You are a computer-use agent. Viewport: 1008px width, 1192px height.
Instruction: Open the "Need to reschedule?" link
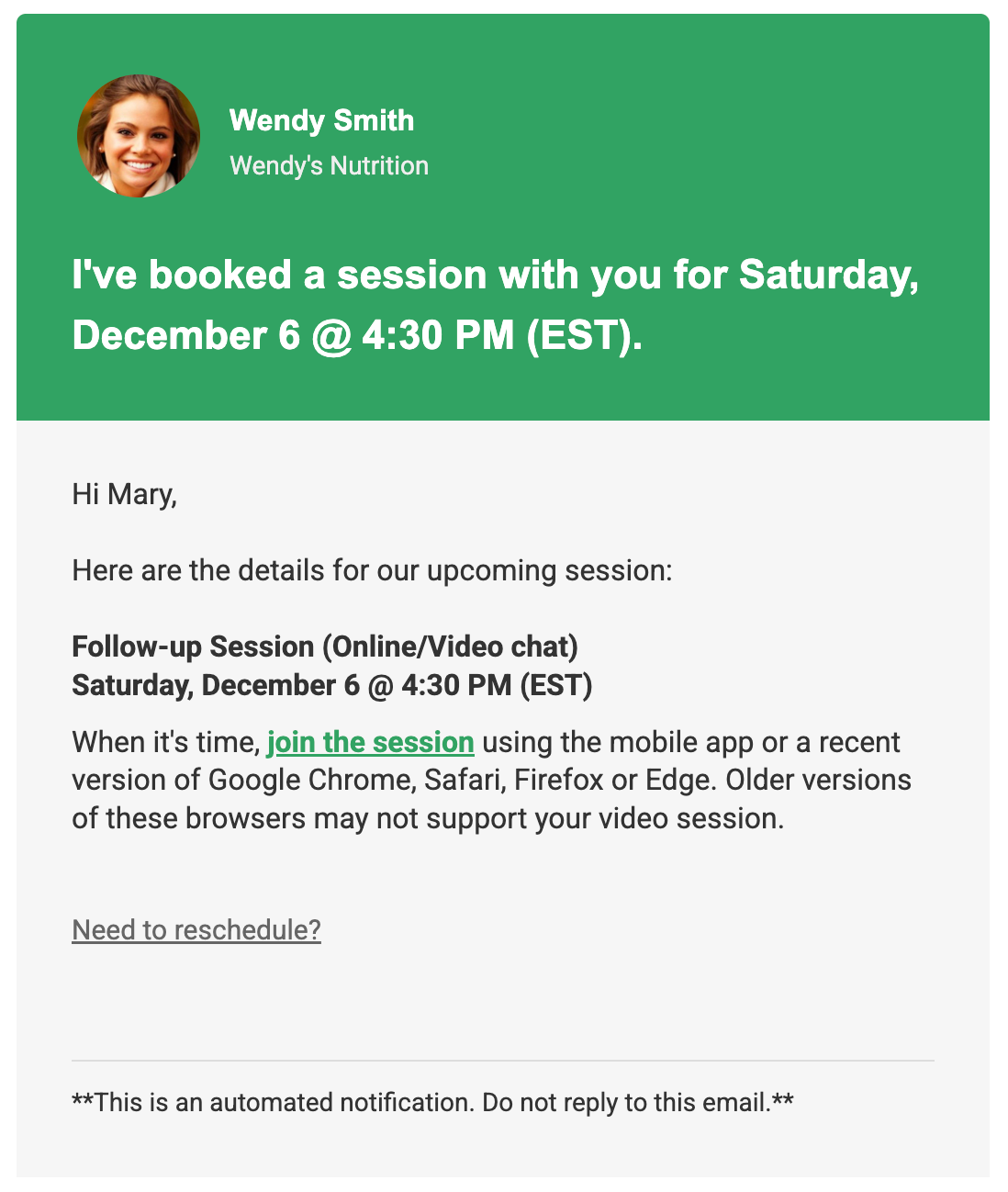(x=196, y=930)
